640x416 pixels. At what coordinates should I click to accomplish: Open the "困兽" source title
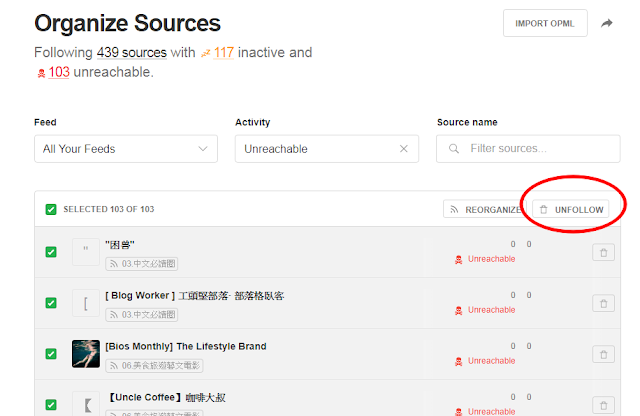[120, 245]
